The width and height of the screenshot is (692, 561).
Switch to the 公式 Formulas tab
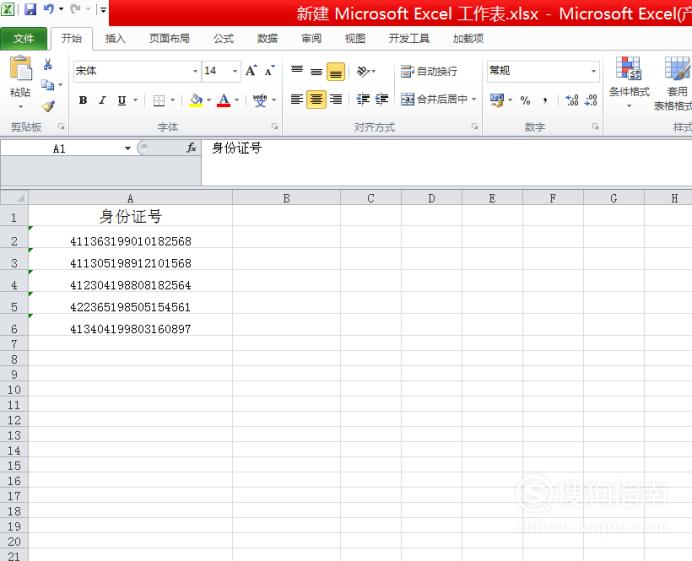pos(224,38)
